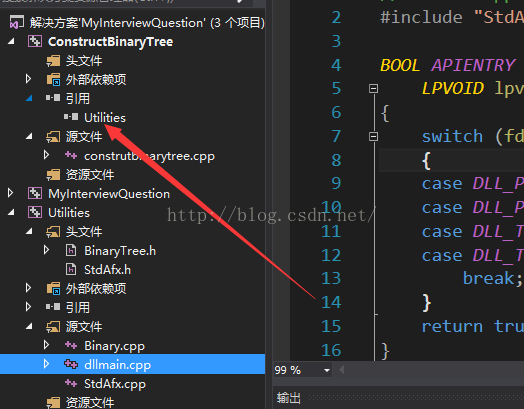Click the dllmain.cpp file icon
Viewport: 524px width, 409px height.
pyautogui.click(x=71, y=364)
